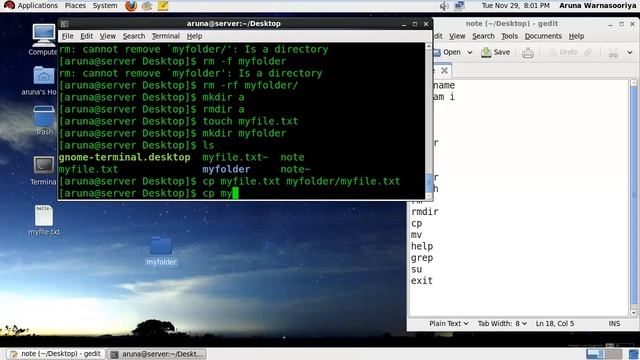Click the rmdir line in gedit
The height and width of the screenshot is (360, 640).
(424, 212)
